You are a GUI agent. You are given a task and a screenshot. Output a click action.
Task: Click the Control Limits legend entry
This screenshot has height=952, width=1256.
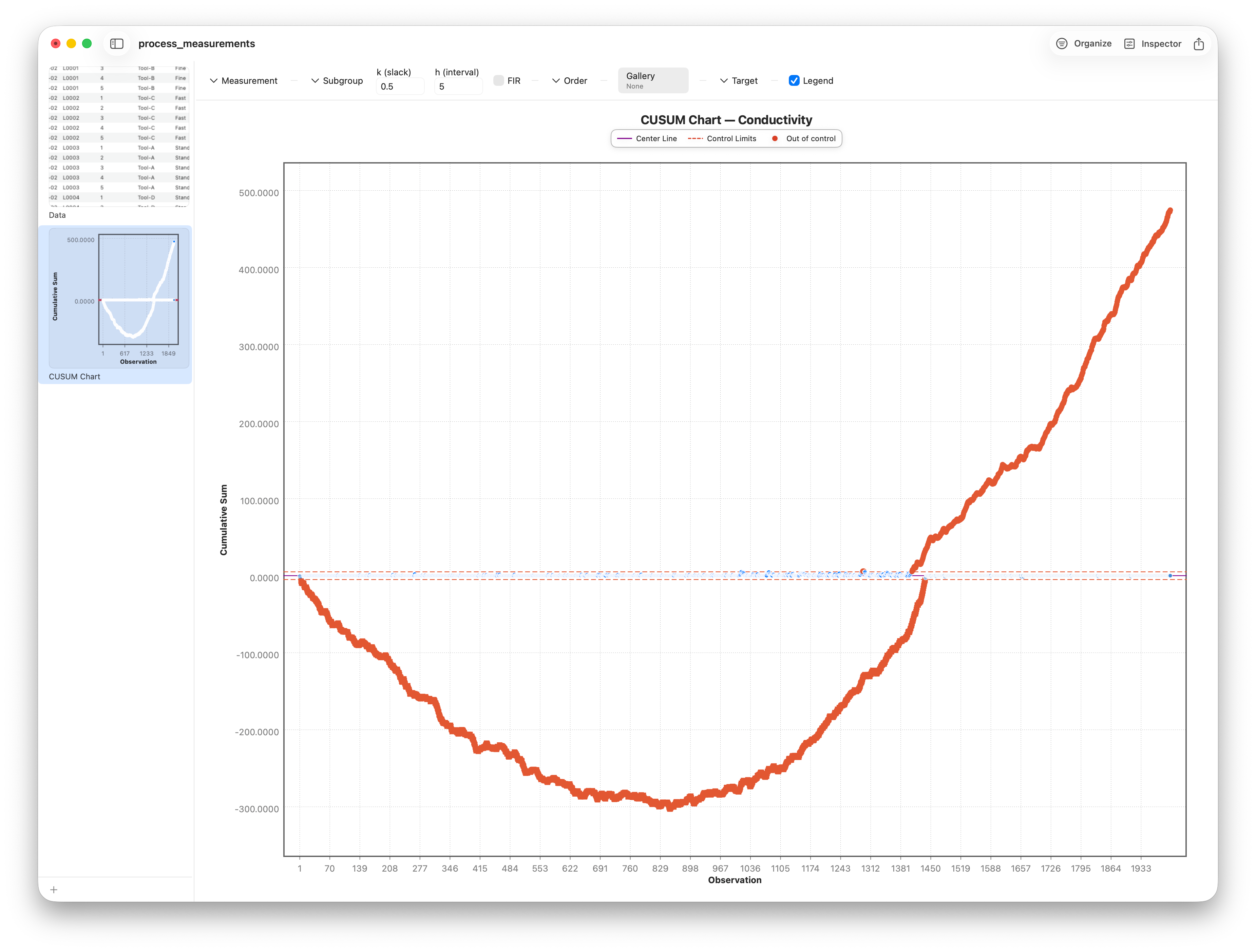click(722, 138)
